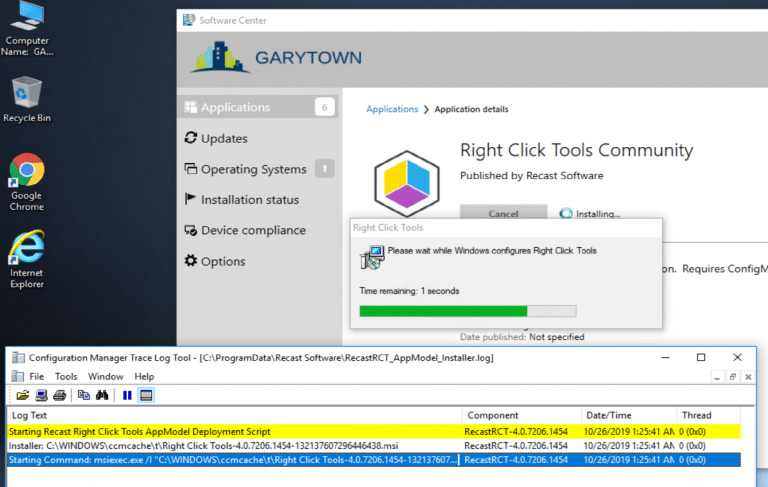
Task: Click the Open on Server computer icon
Action: point(41,395)
